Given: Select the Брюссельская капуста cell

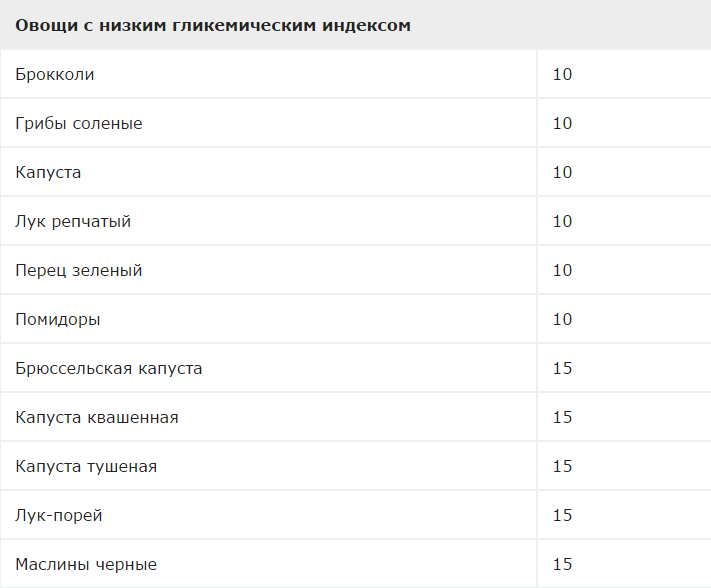Looking at the screenshot, I should (x=109, y=368).
